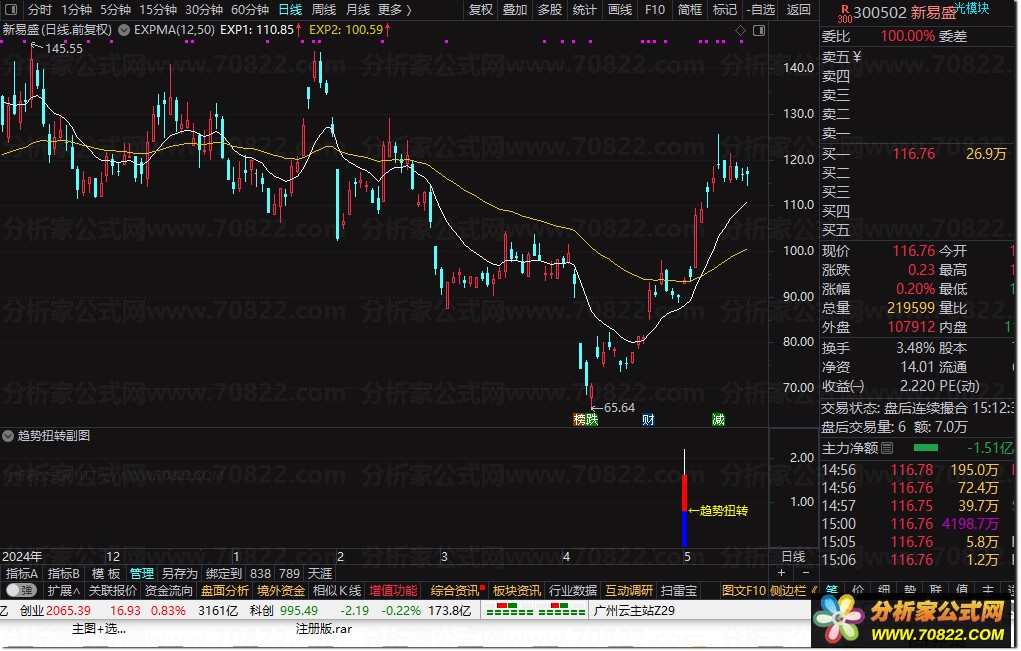Click the 标记 mark button
Image resolution: width=1021 pixels, height=651 pixels.
(725, 10)
